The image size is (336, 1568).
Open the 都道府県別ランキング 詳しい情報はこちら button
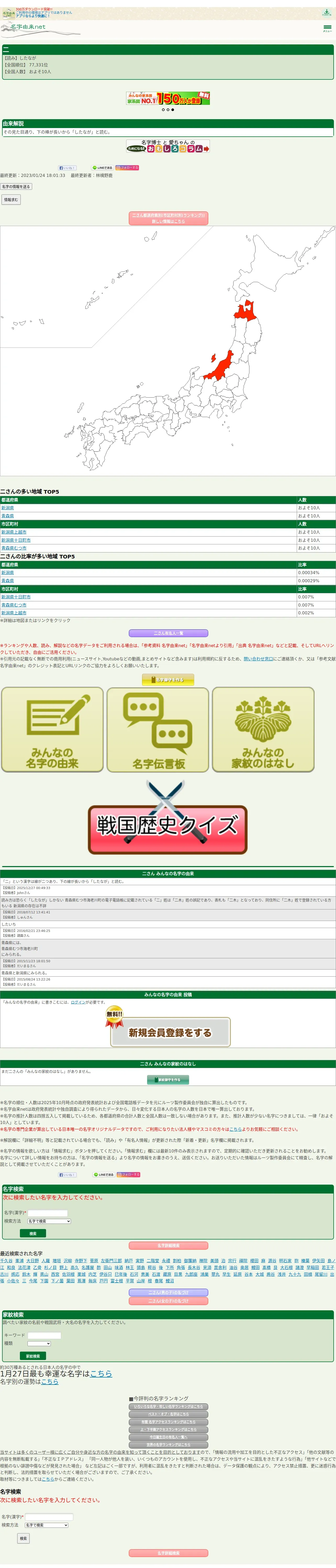(168, 218)
